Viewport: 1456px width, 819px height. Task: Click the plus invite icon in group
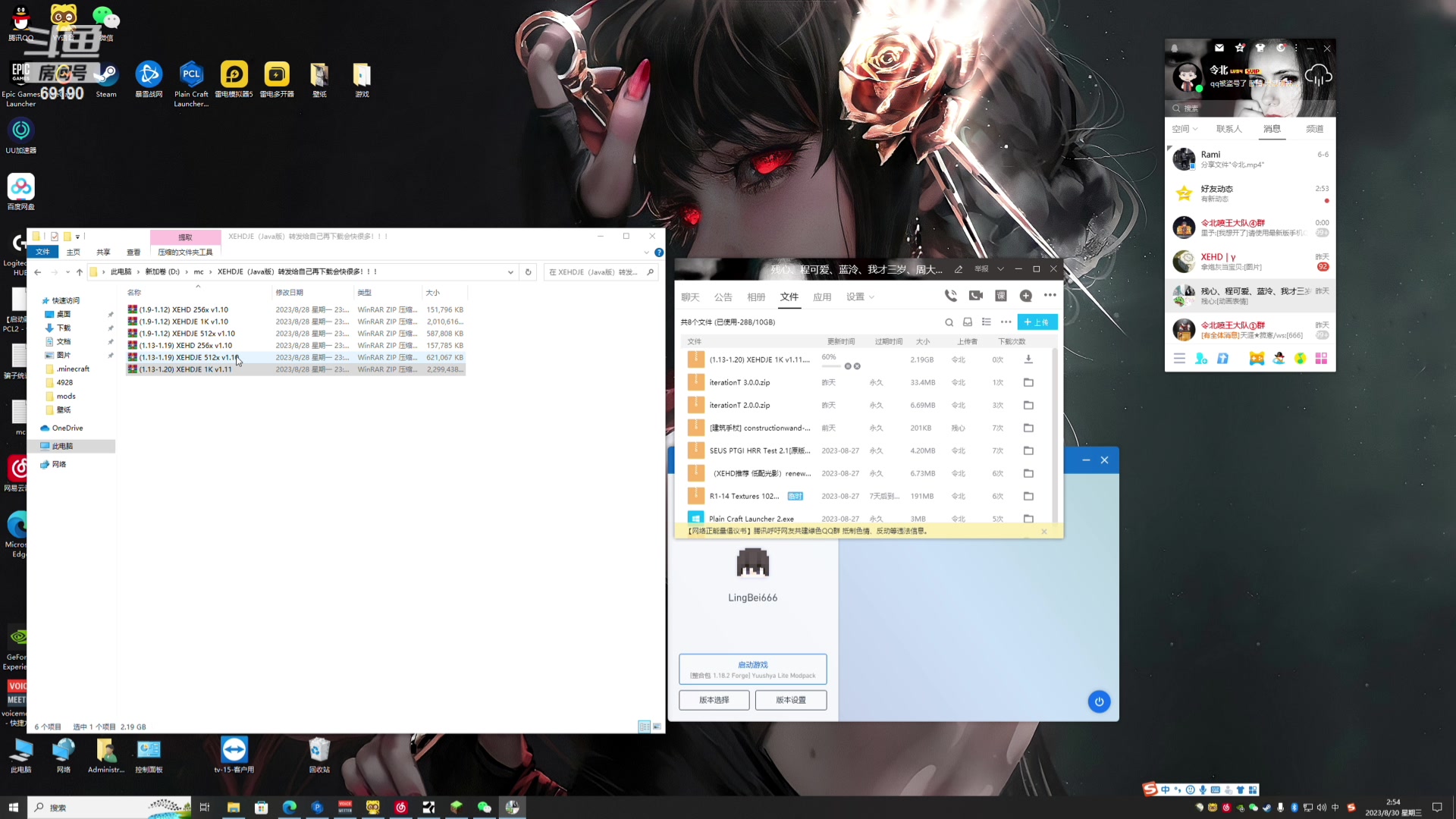[x=1025, y=296]
